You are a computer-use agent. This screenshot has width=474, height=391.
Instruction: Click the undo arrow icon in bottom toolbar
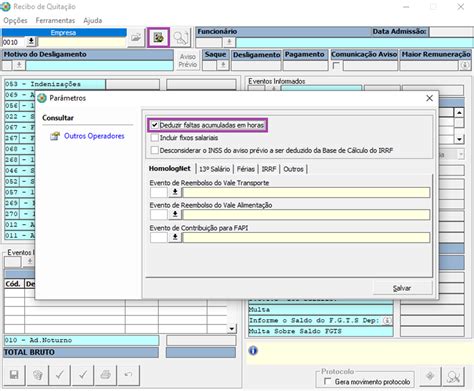pyautogui.click(x=128, y=375)
